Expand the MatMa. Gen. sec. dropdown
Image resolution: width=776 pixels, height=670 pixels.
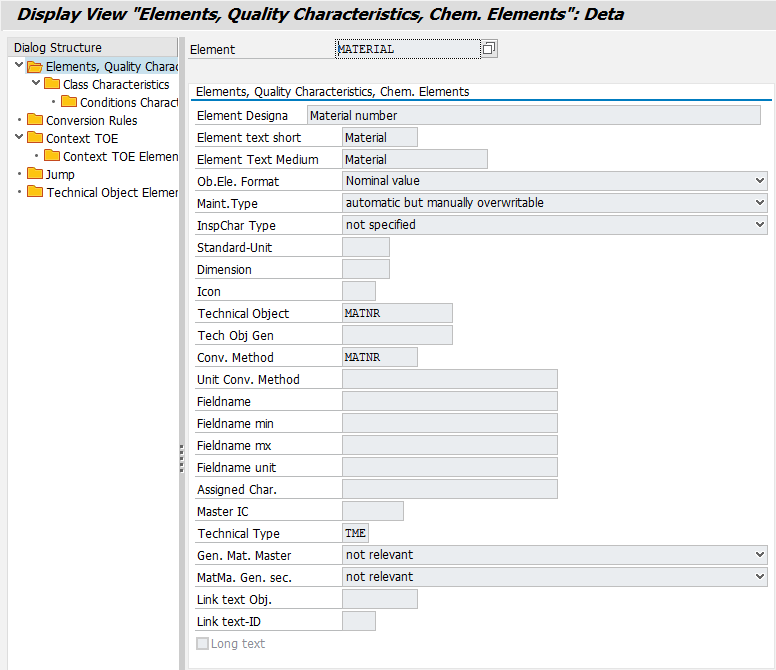(761, 577)
